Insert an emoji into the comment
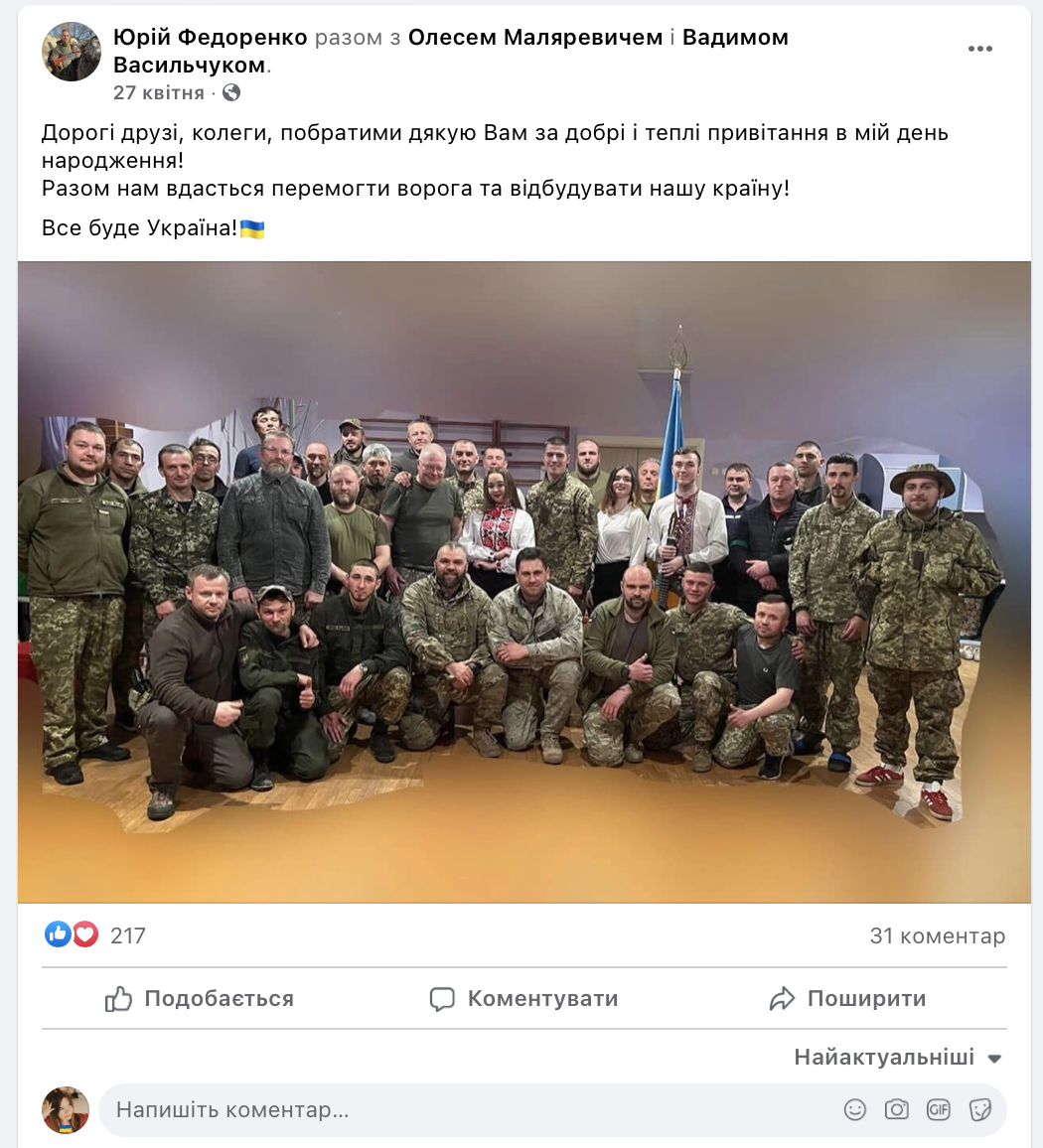1043x1148 pixels. [x=854, y=1110]
